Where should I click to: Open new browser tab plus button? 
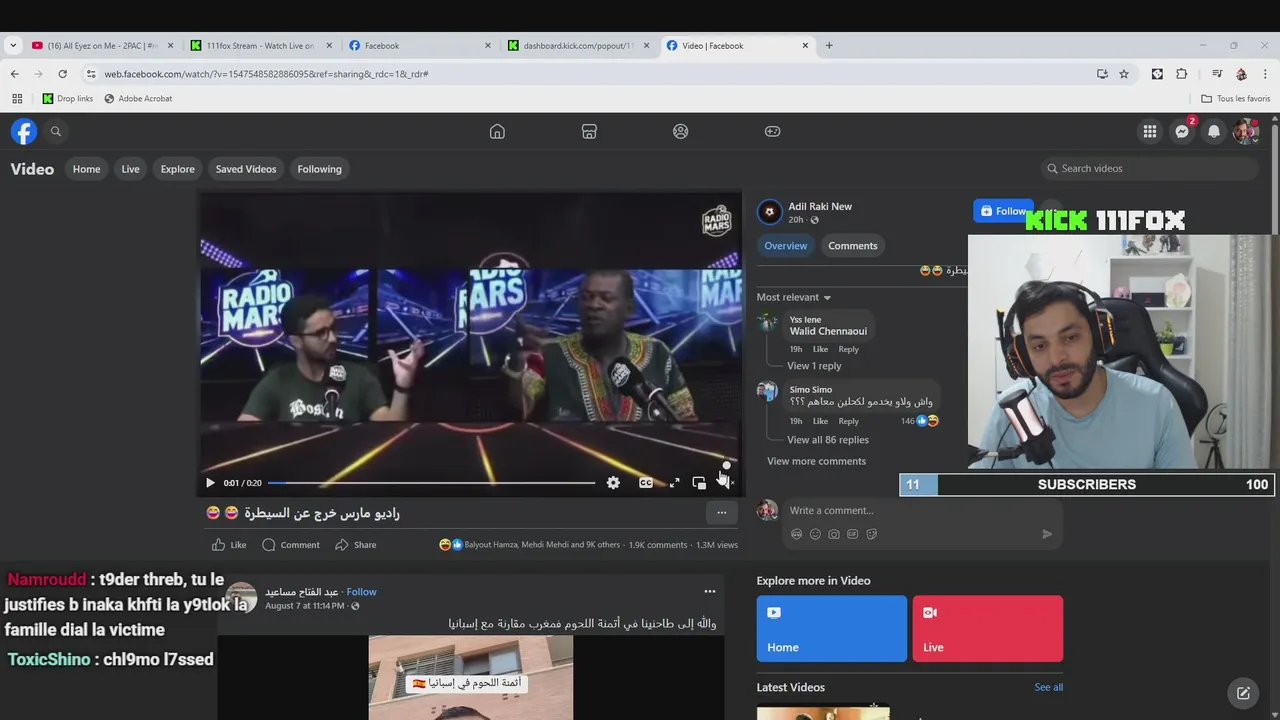coord(829,45)
